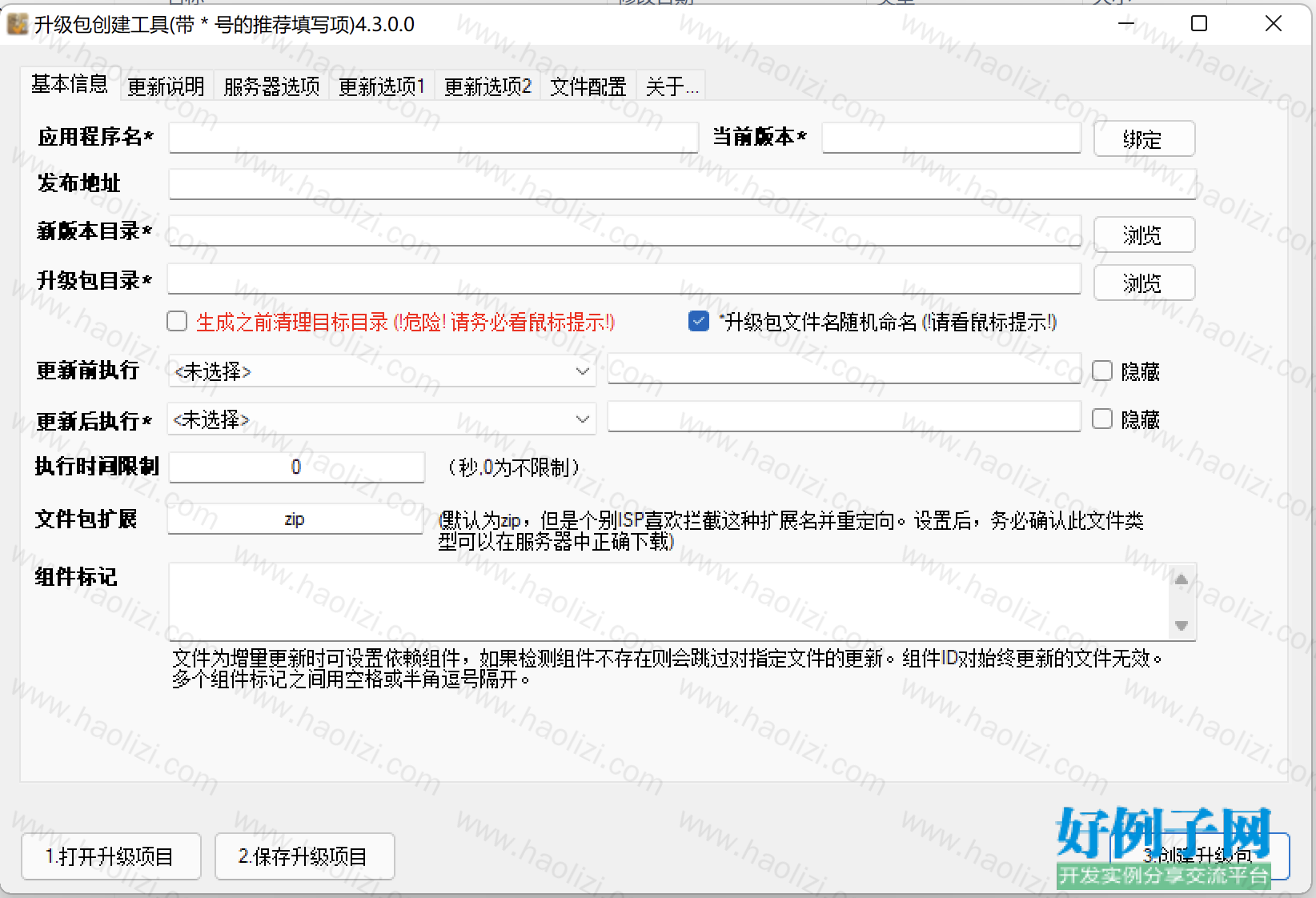Browse for the 升级包目录 folder
This screenshot has height=898, width=1316.
pyautogui.click(x=1144, y=283)
